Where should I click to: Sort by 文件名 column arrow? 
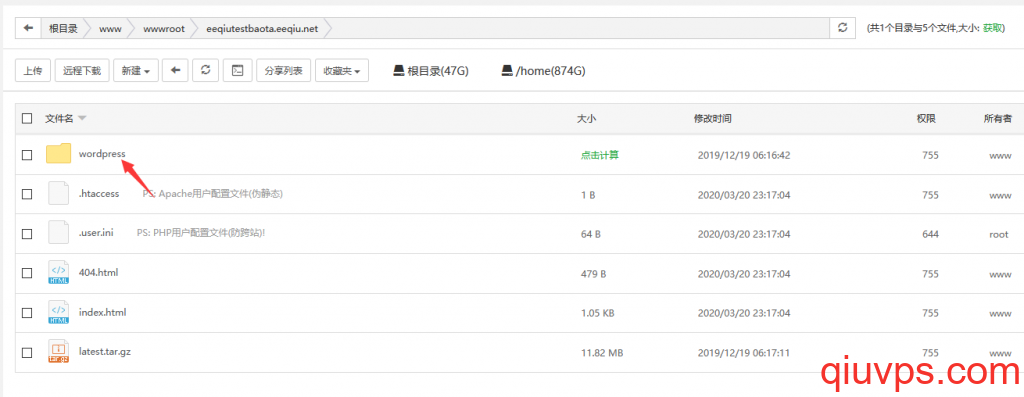82,118
